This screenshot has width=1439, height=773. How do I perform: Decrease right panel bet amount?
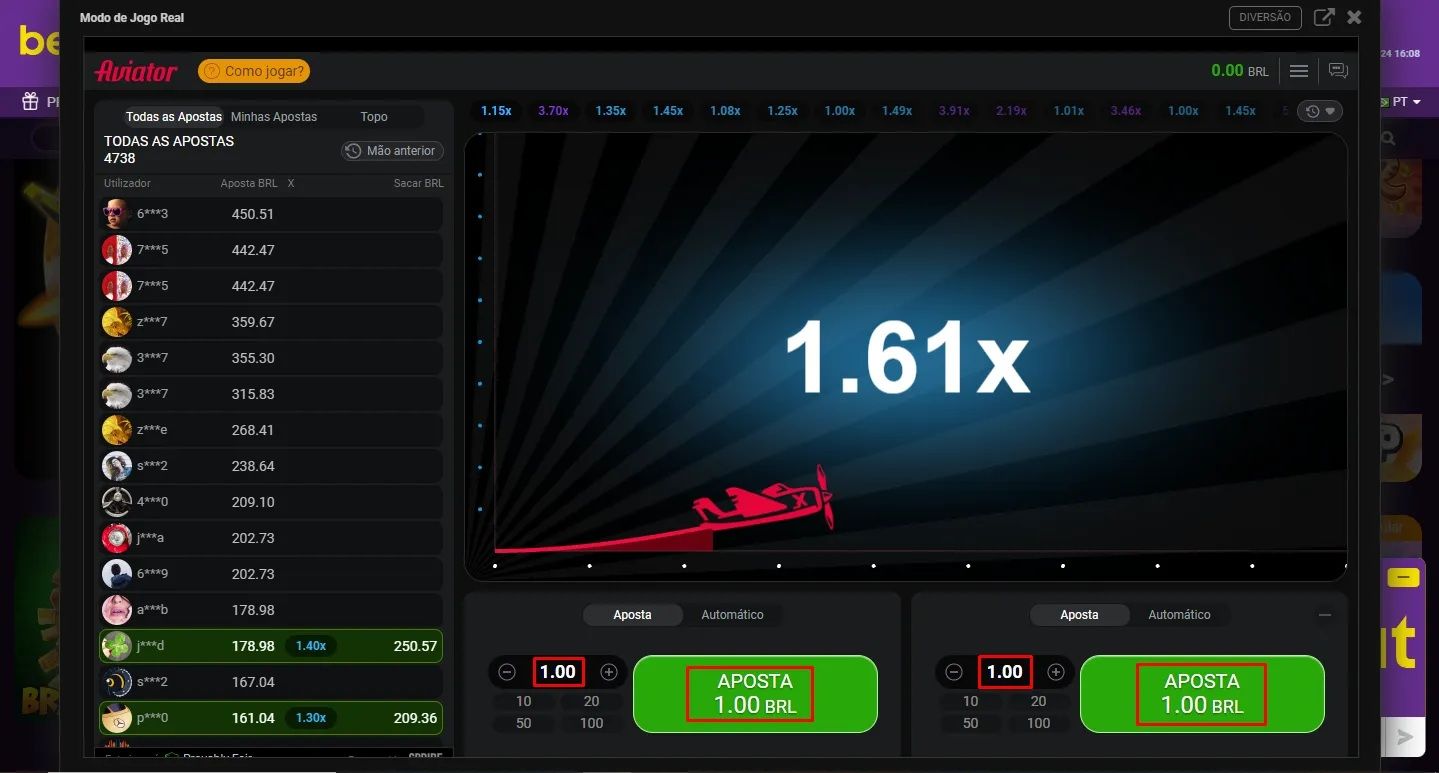click(x=954, y=672)
